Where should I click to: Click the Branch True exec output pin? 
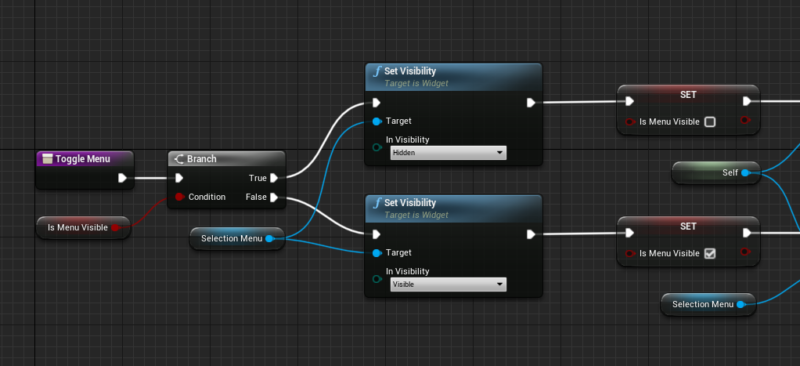pyautogui.click(x=274, y=178)
